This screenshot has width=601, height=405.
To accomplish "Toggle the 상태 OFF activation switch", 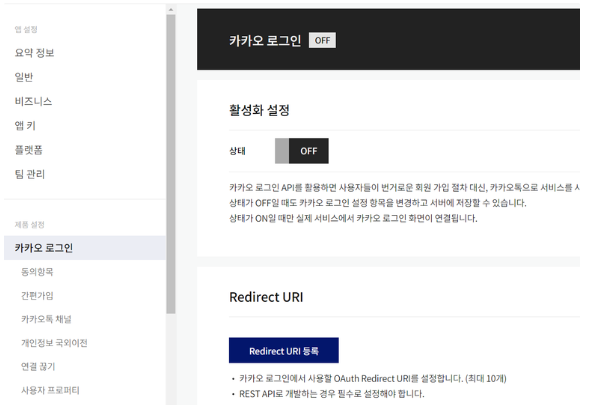I will [302, 151].
